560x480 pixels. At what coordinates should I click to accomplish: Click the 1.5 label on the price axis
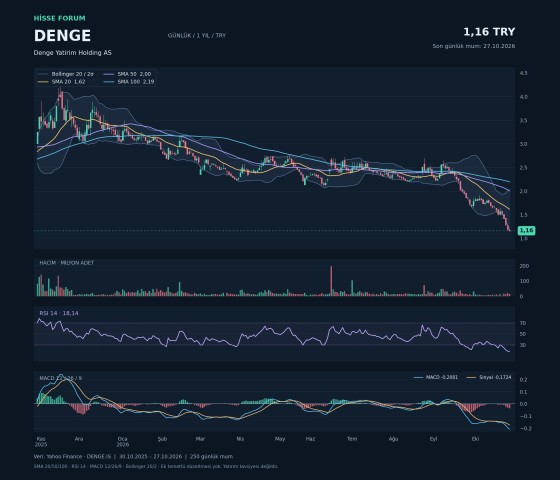point(524,215)
